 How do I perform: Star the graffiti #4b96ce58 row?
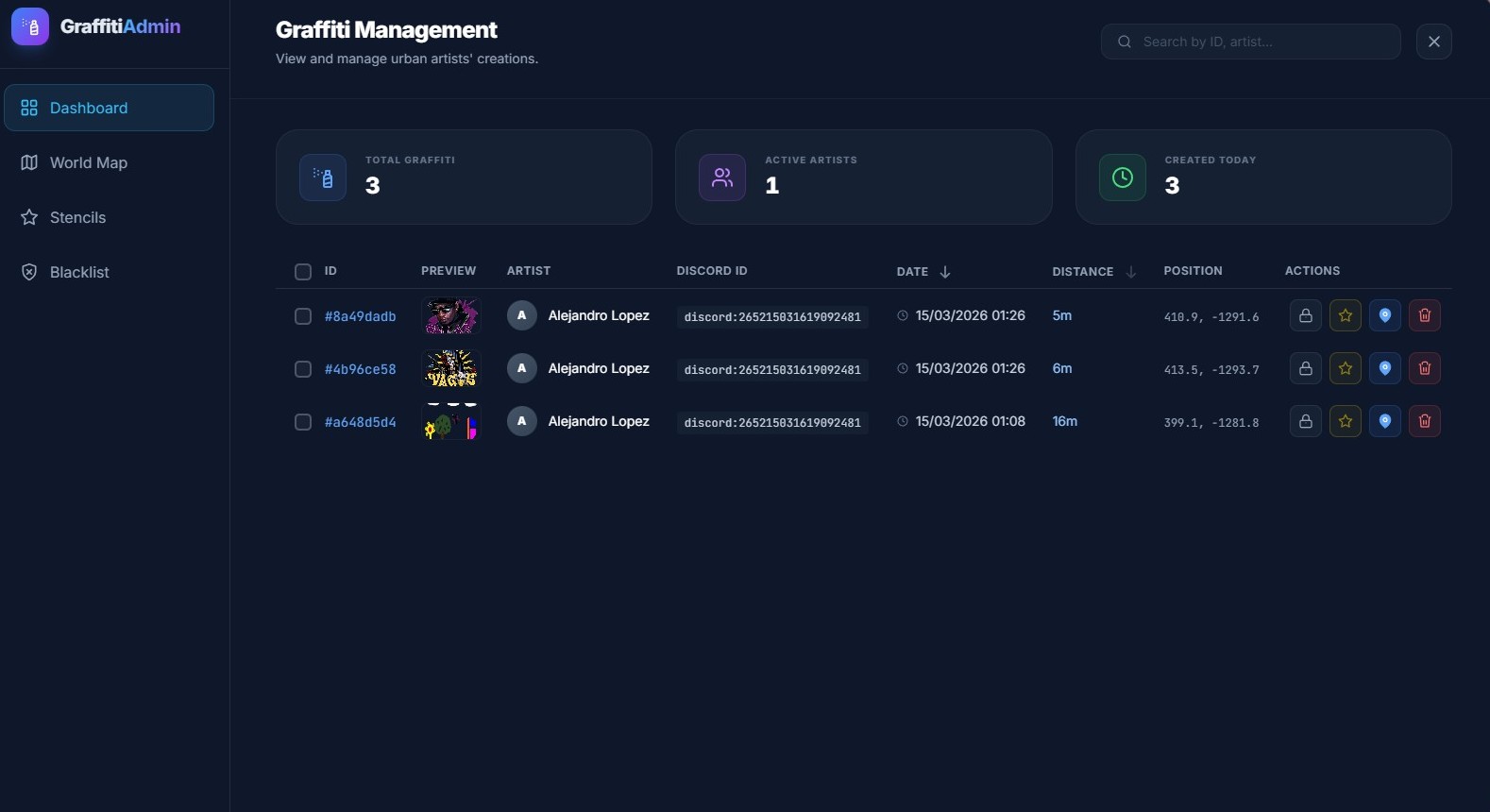click(x=1345, y=368)
